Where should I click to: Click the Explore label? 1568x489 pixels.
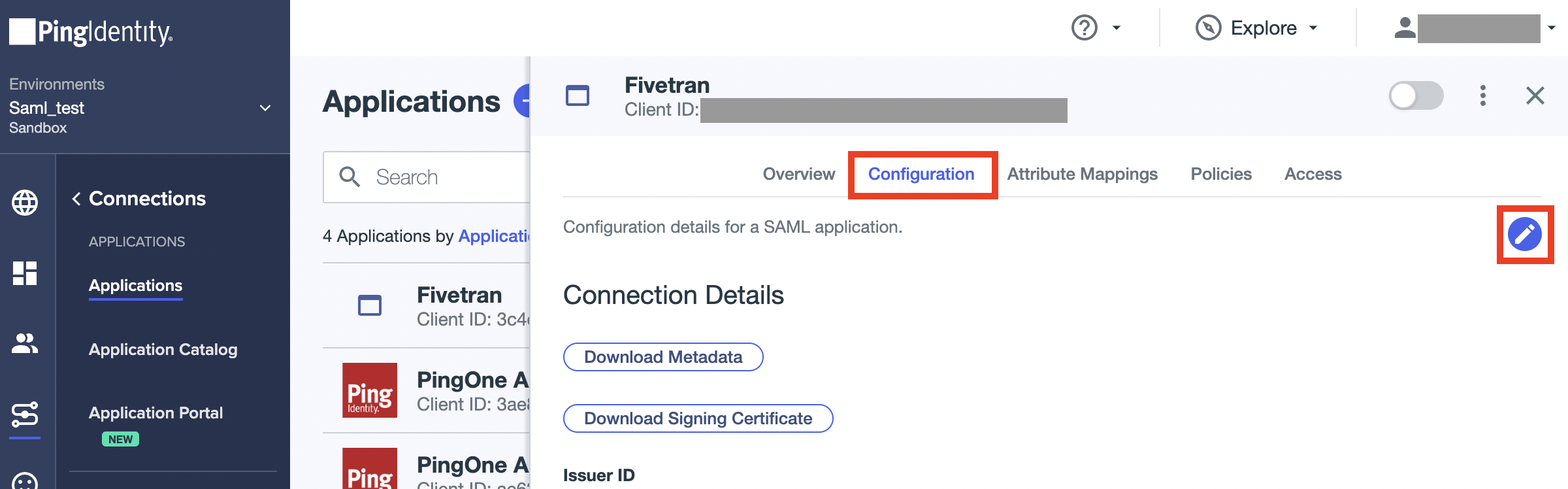[1264, 28]
